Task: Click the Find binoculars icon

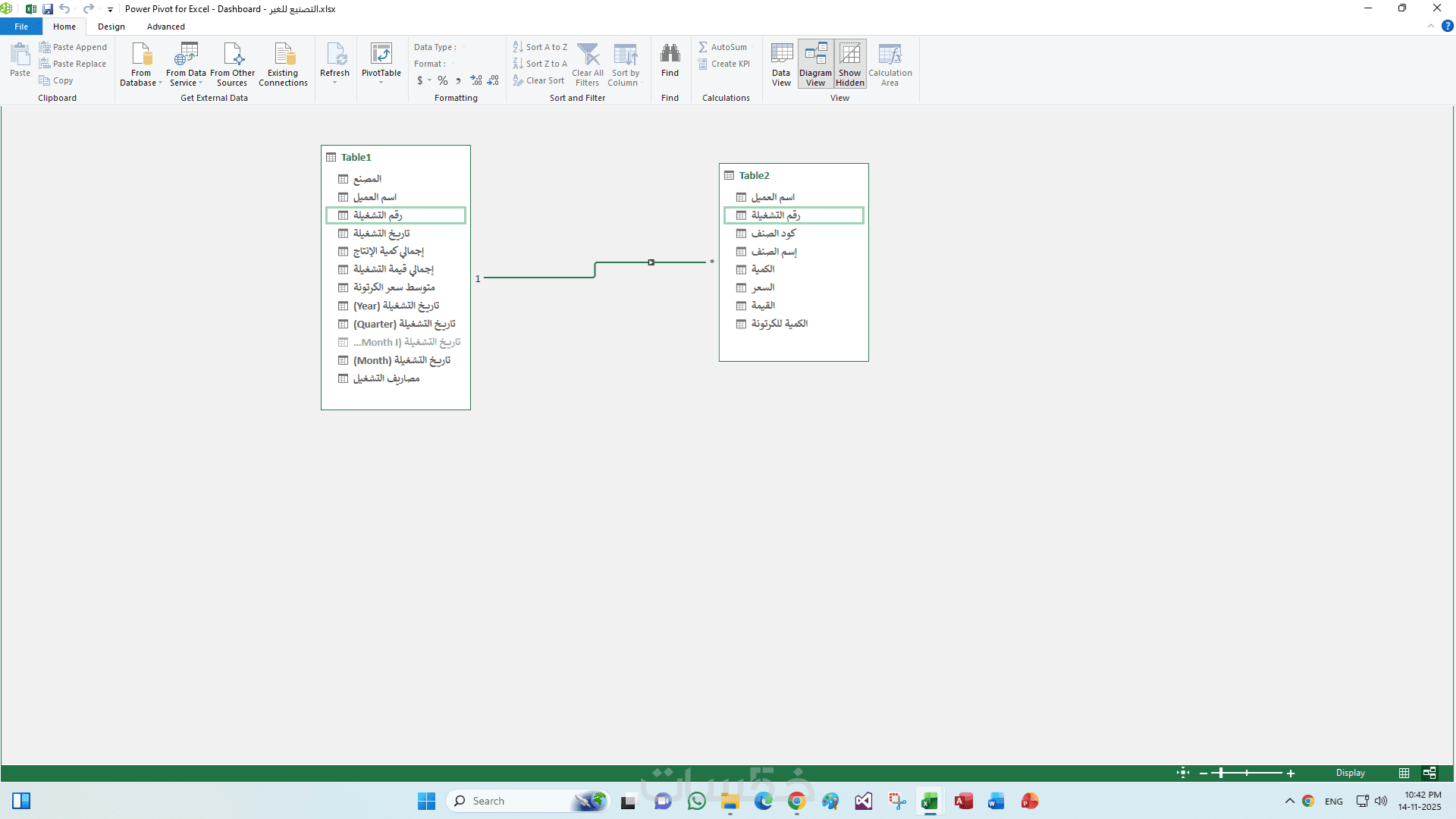Action: [670, 55]
